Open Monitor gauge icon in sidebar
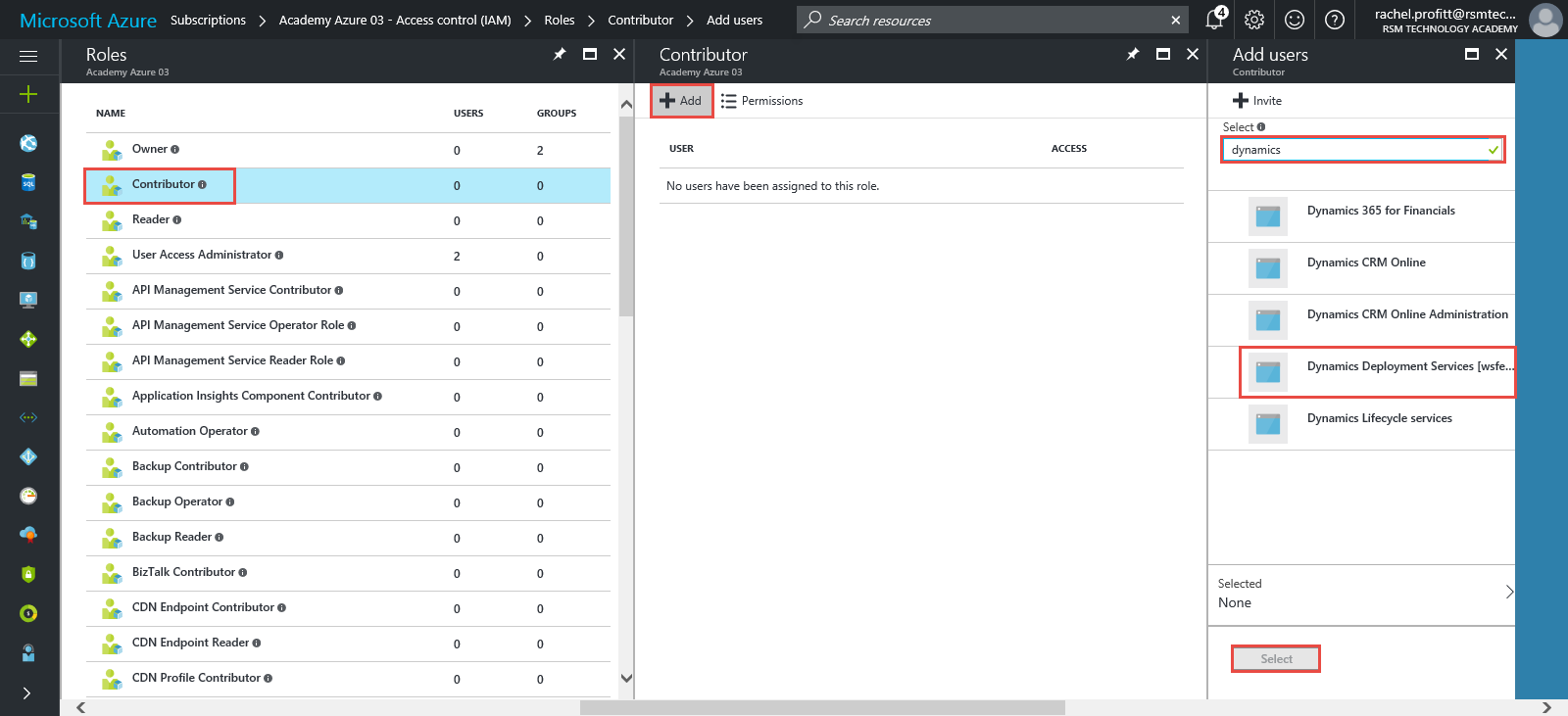Viewport: 1568px width, 716px height. pos(28,496)
